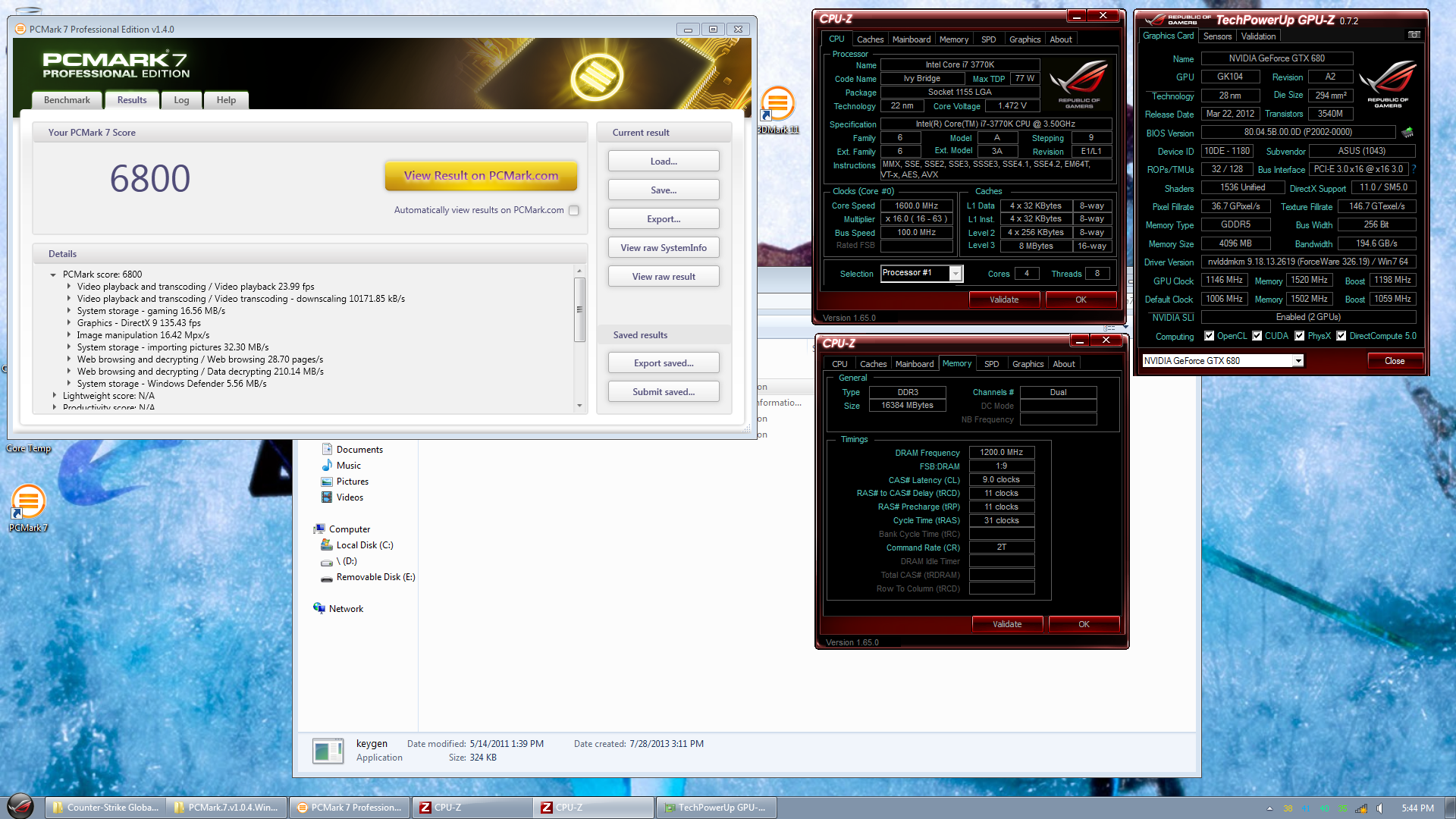Enable automatically view results on PCMark.com

click(x=574, y=210)
